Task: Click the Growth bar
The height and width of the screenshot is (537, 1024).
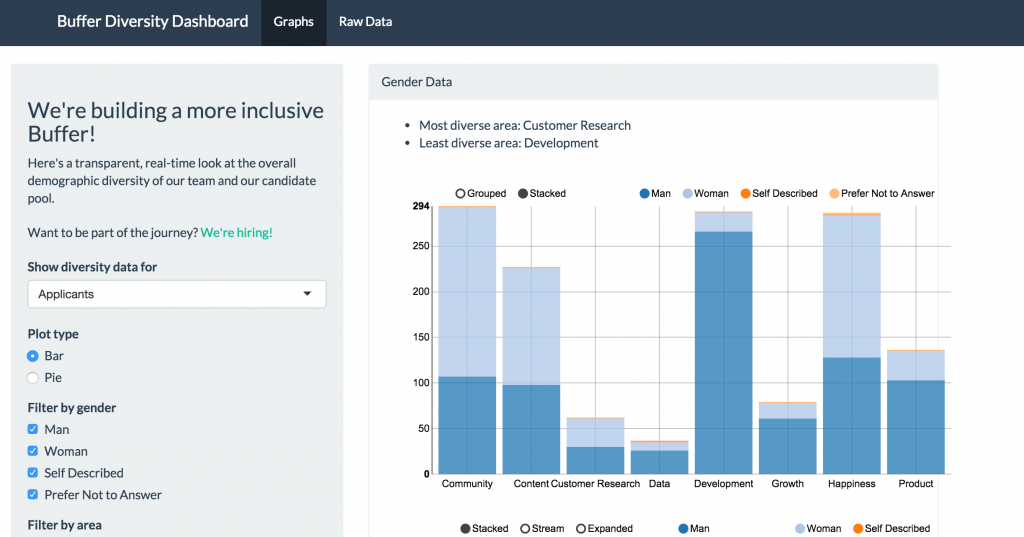Action: coord(787,438)
